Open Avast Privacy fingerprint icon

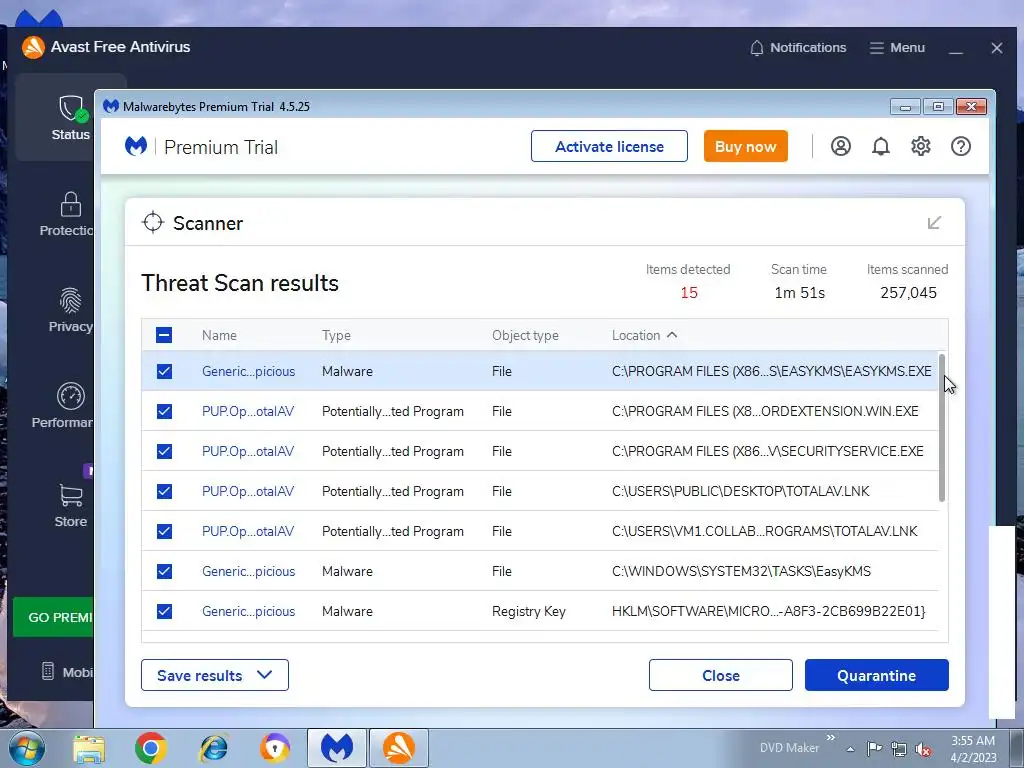(x=71, y=300)
